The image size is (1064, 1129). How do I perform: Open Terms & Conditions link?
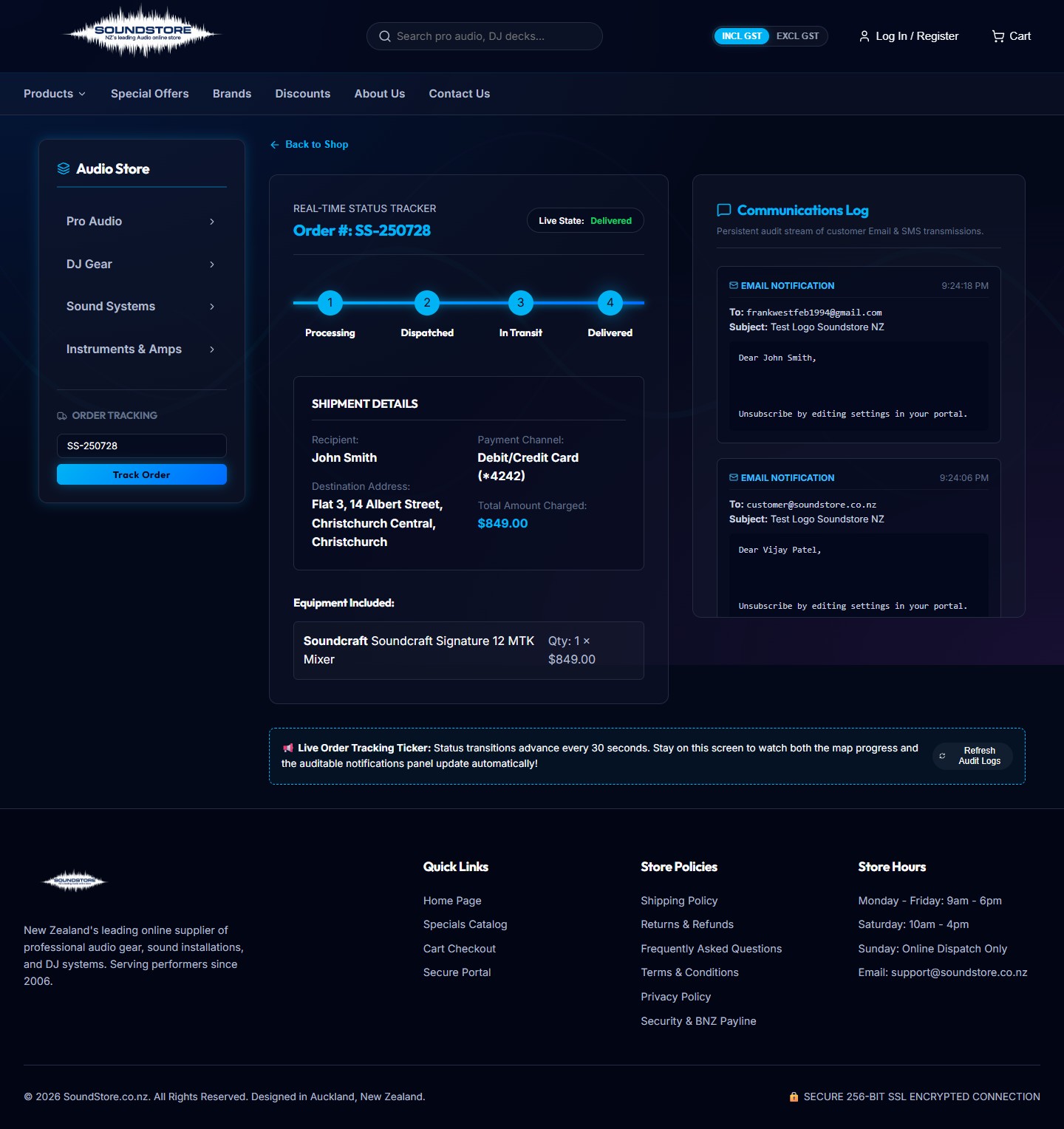tap(690, 972)
